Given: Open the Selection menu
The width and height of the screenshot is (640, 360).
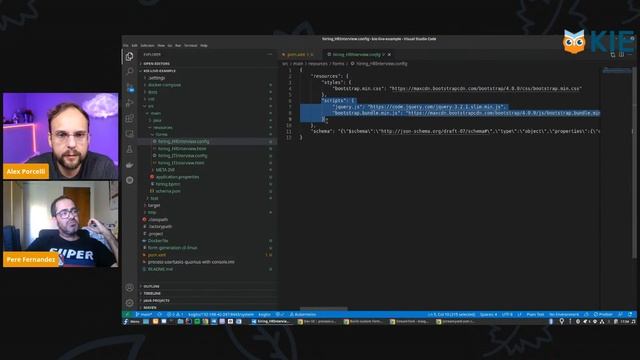Looking at the screenshot, I should tap(147, 46).
